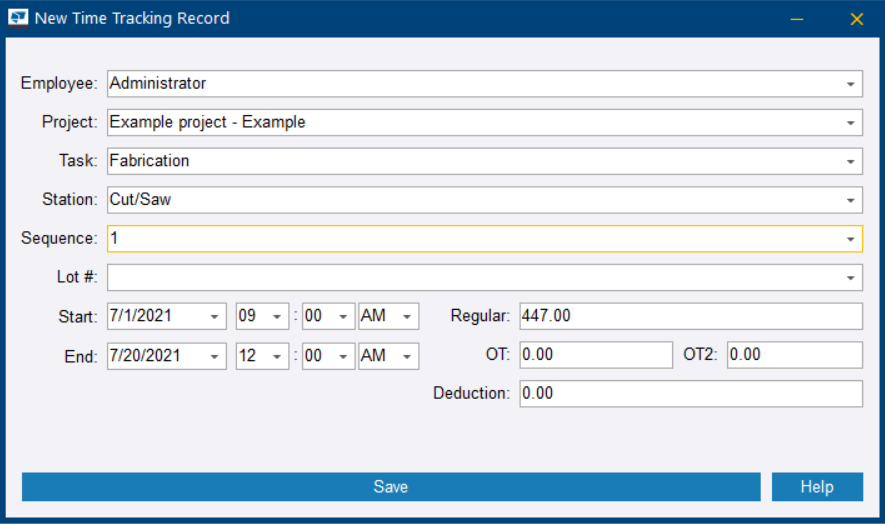Expand the Lot # dropdown
The image size is (885, 524).
pyautogui.click(x=850, y=278)
